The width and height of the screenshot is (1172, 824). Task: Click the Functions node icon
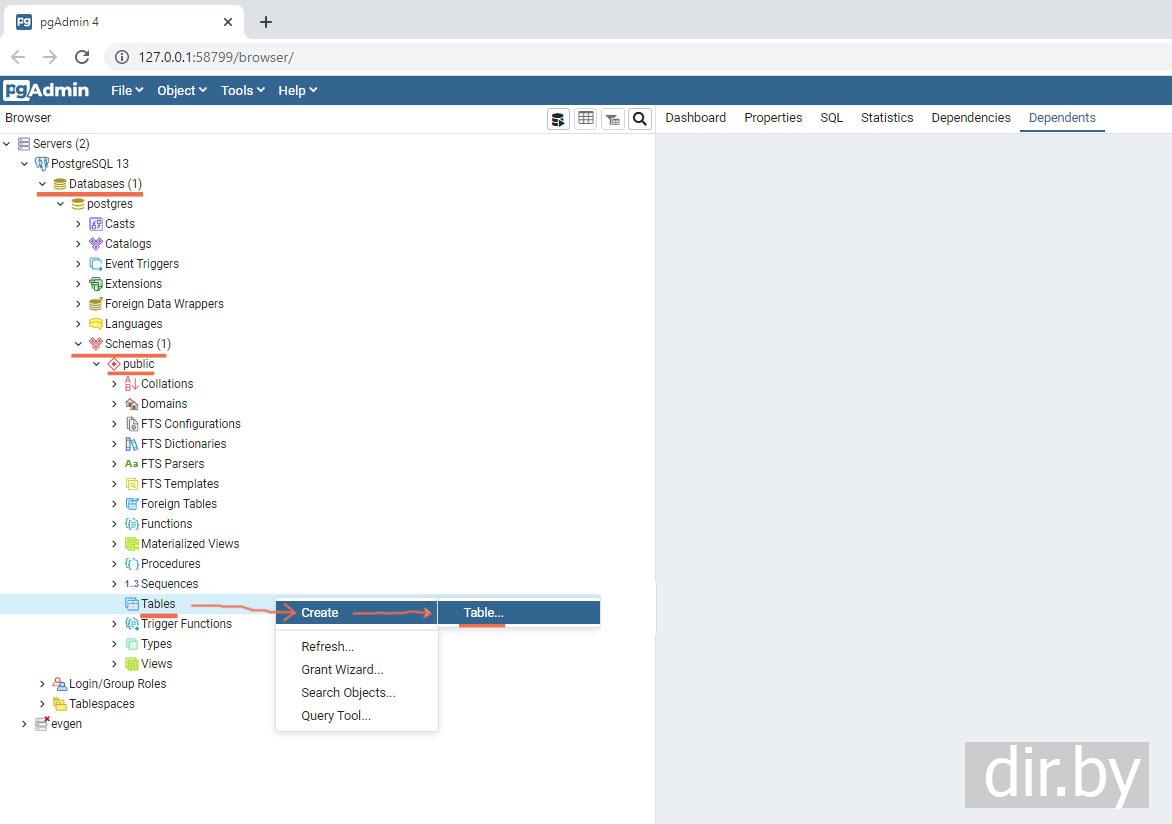[x=132, y=524]
